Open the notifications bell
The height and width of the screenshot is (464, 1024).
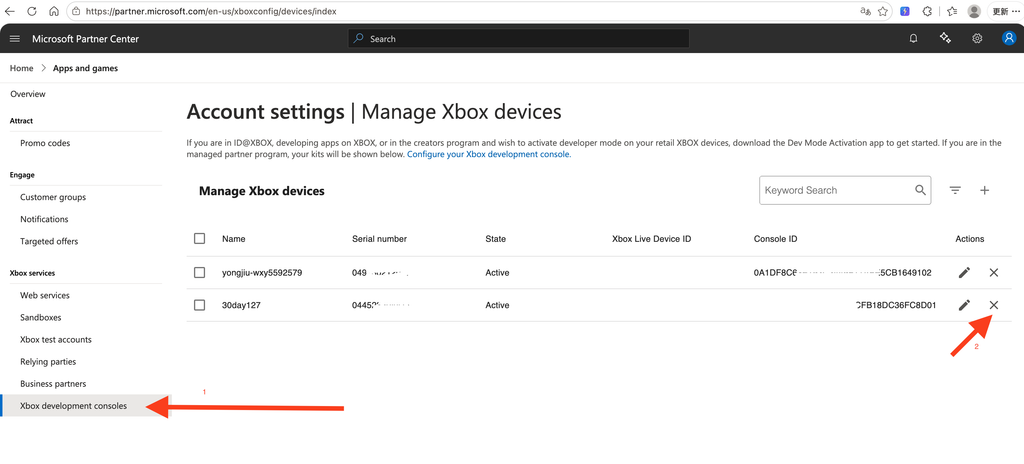click(x=913, y=39)
